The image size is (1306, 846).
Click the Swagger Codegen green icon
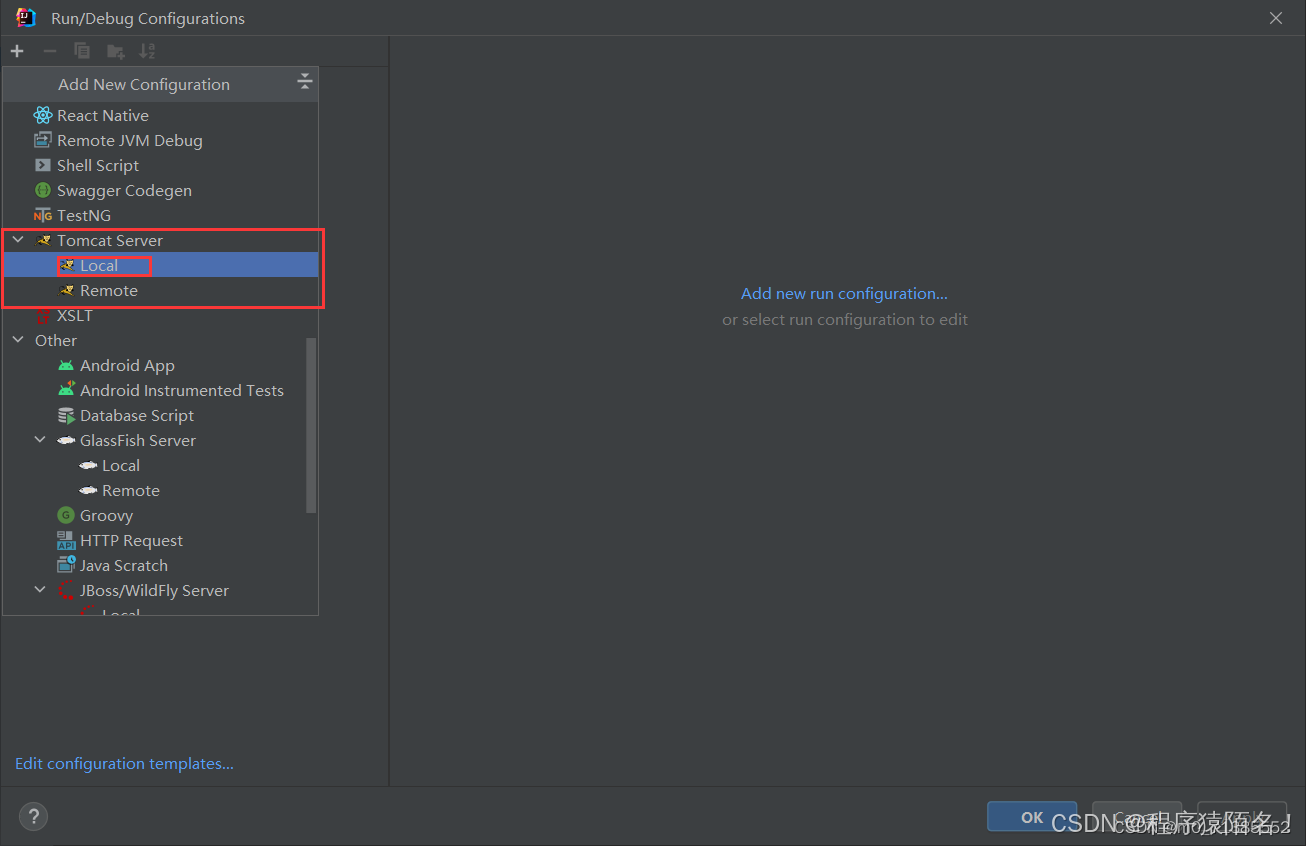click(42, 190)
